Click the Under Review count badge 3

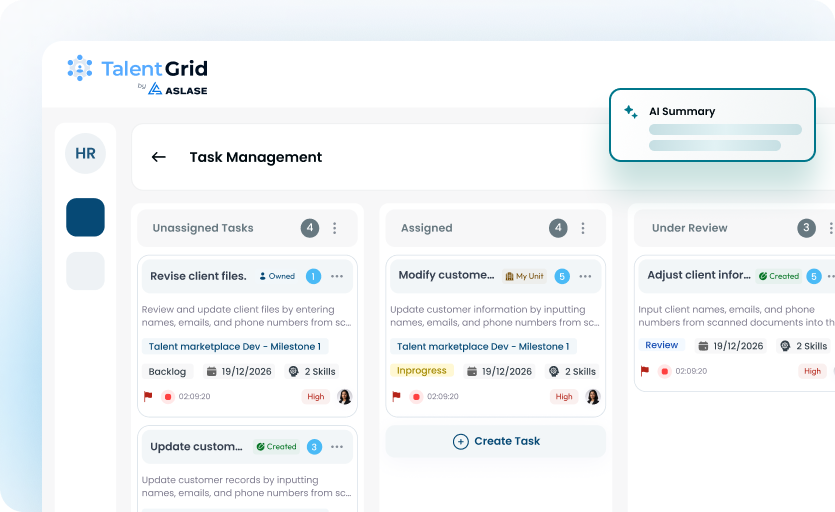click(x=806, y=228)
